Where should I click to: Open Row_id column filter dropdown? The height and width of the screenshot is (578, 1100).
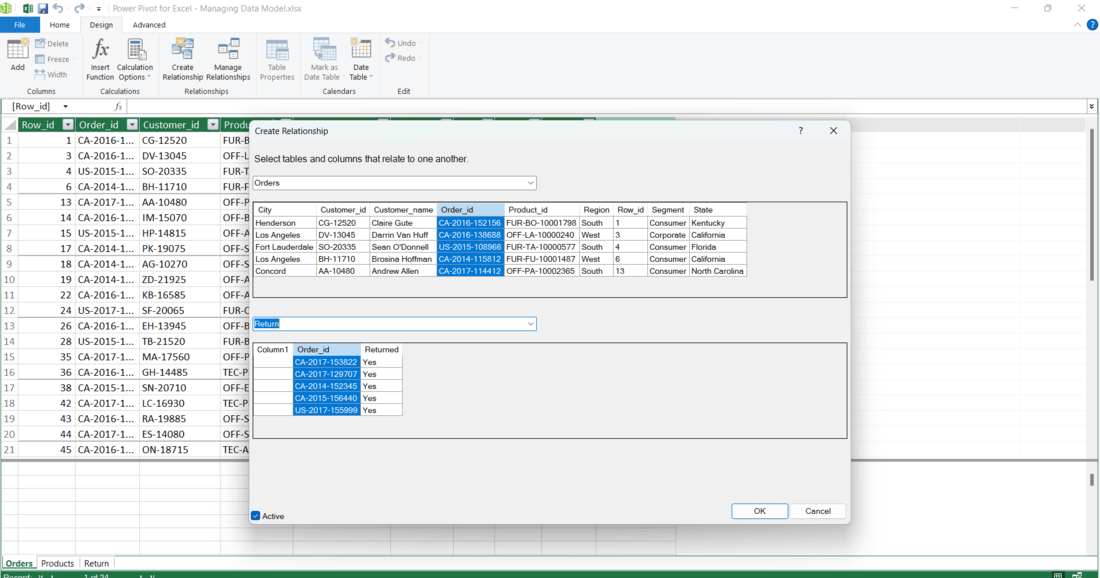click(x=68, y=125)
